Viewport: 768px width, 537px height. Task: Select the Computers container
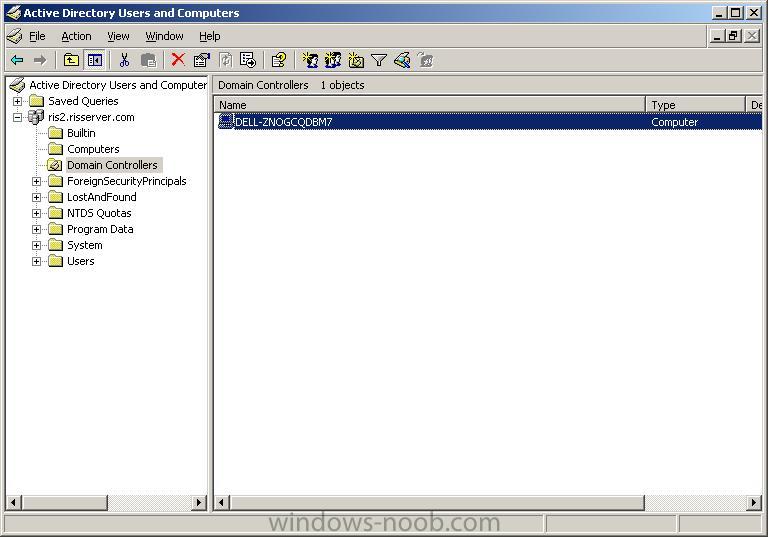(x=93, y=149)
